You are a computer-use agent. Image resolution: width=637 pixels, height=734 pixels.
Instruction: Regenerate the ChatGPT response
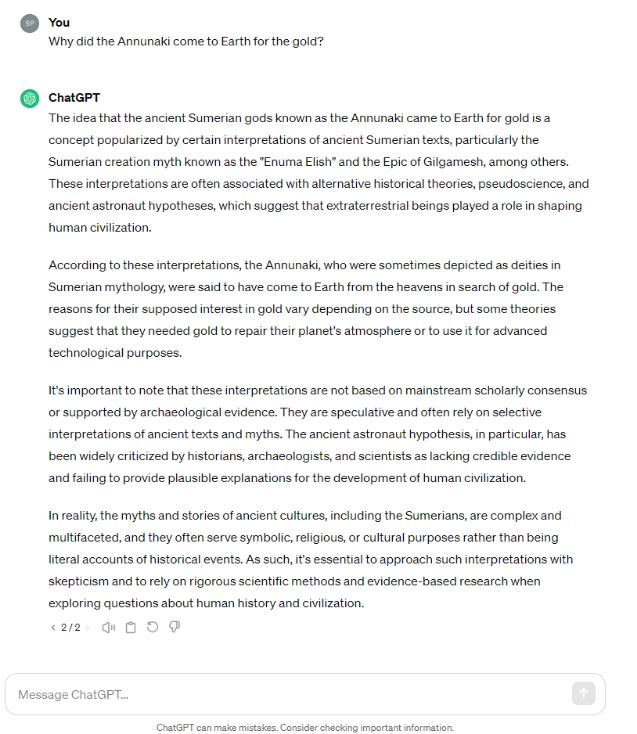click(x=152, y=627)
